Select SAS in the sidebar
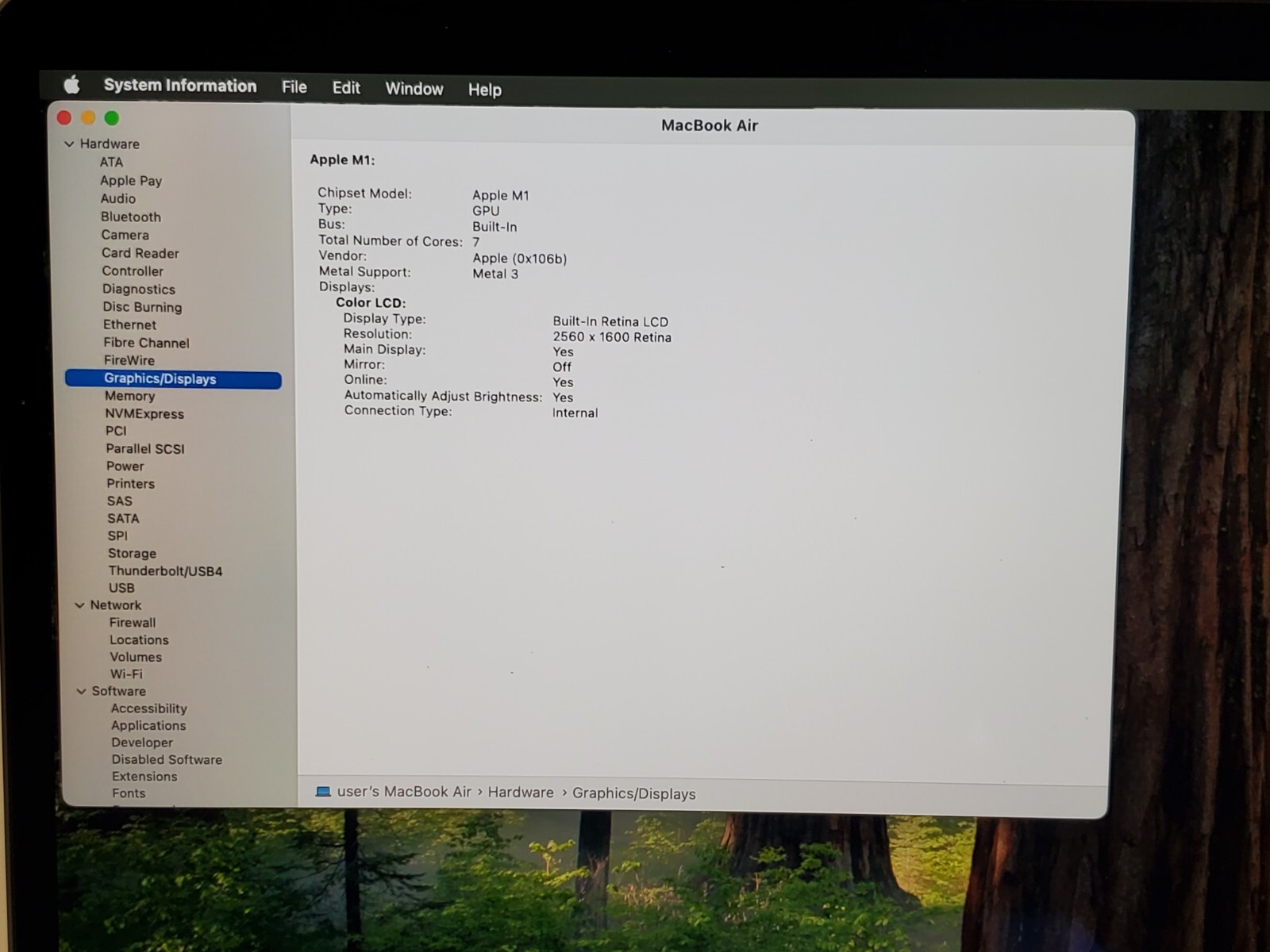This screenshot has width=1270, height=952. [120, 501]
